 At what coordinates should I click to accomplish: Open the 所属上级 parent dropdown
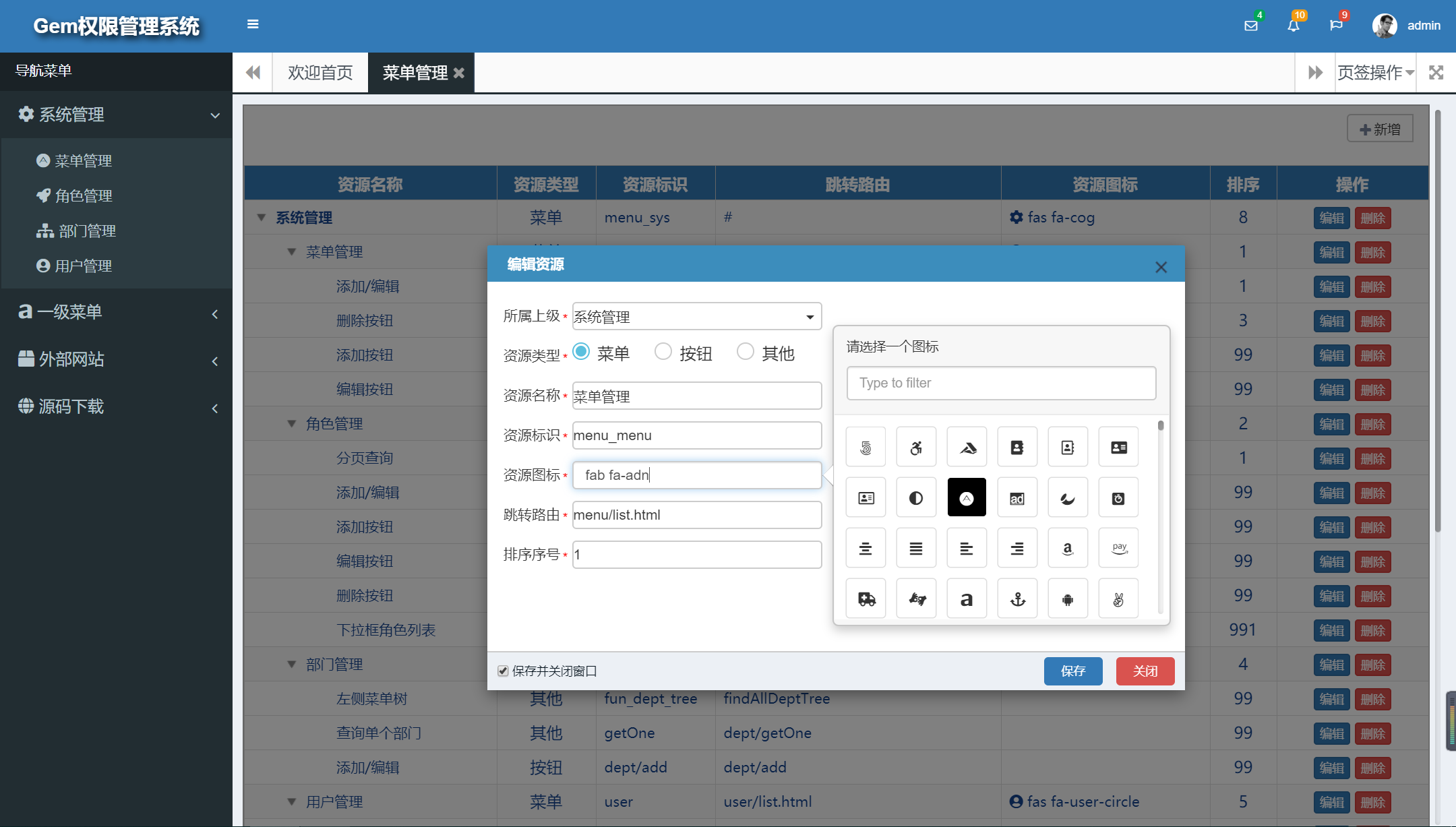click(696, 315)
